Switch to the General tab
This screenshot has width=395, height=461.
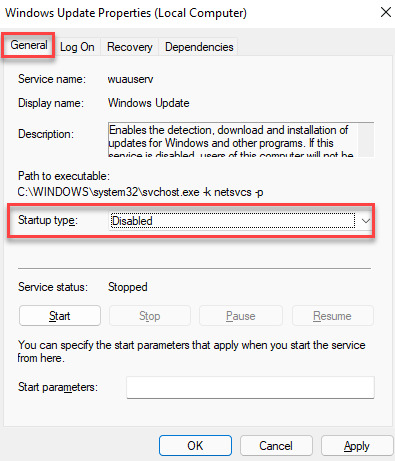tap(28, 45)
